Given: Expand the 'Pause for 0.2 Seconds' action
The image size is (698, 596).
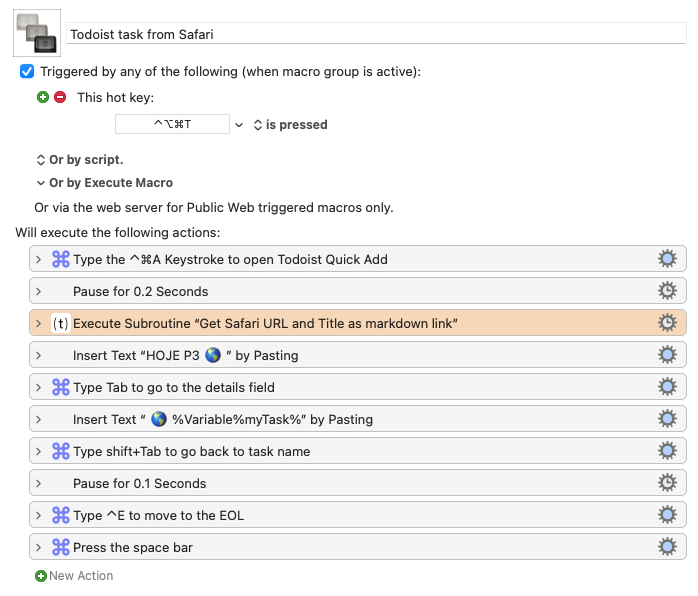Looking at the screenshot, I should tap(38, 292).
